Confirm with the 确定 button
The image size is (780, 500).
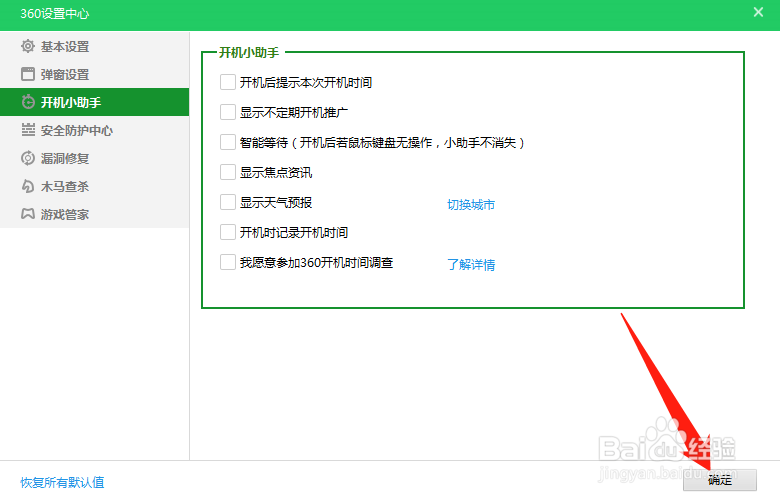coord(720,480)
